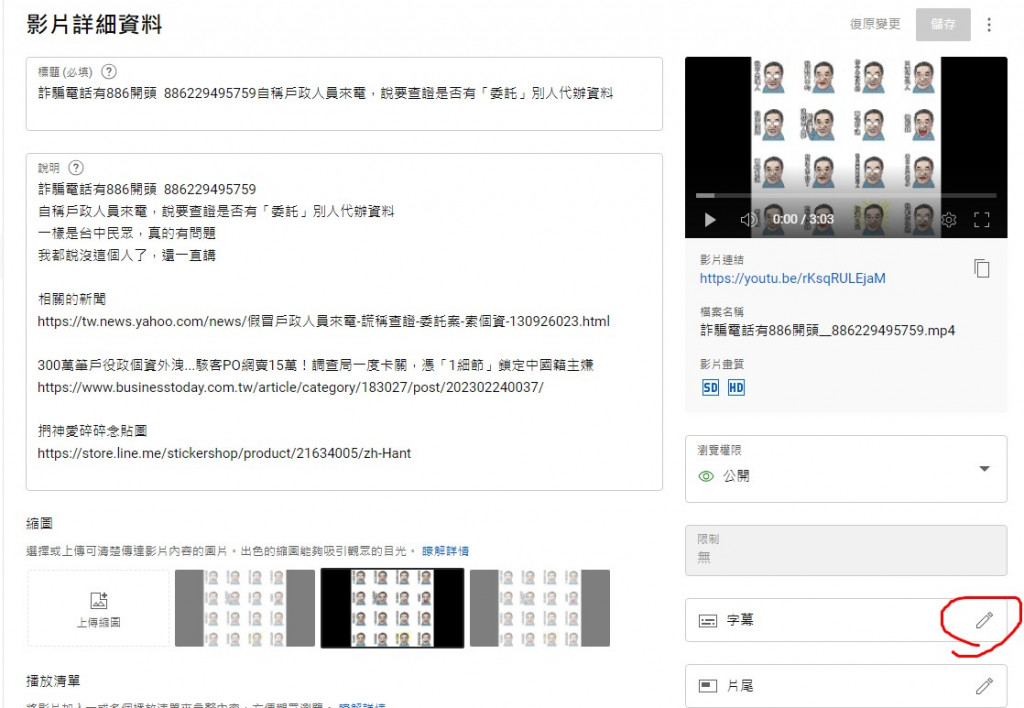Edit subtitles with the pencil icon

click(x=984, y=620)
